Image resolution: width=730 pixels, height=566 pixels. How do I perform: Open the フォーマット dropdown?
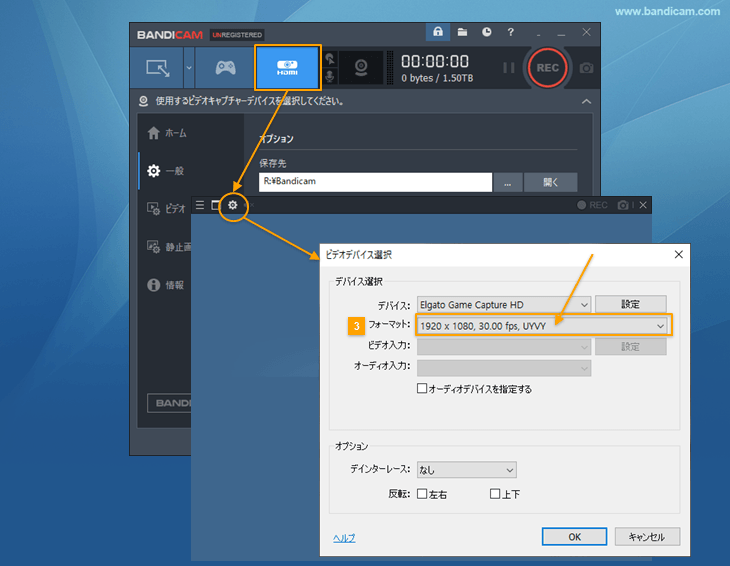pos(542,326)
